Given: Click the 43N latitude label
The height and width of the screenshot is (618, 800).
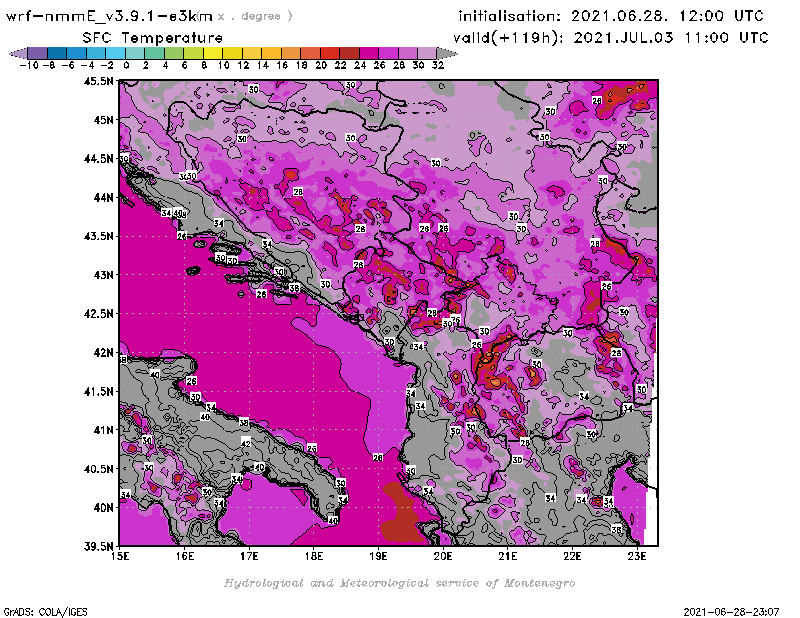Looking at the screenshot, I should (x=103, y=275).
